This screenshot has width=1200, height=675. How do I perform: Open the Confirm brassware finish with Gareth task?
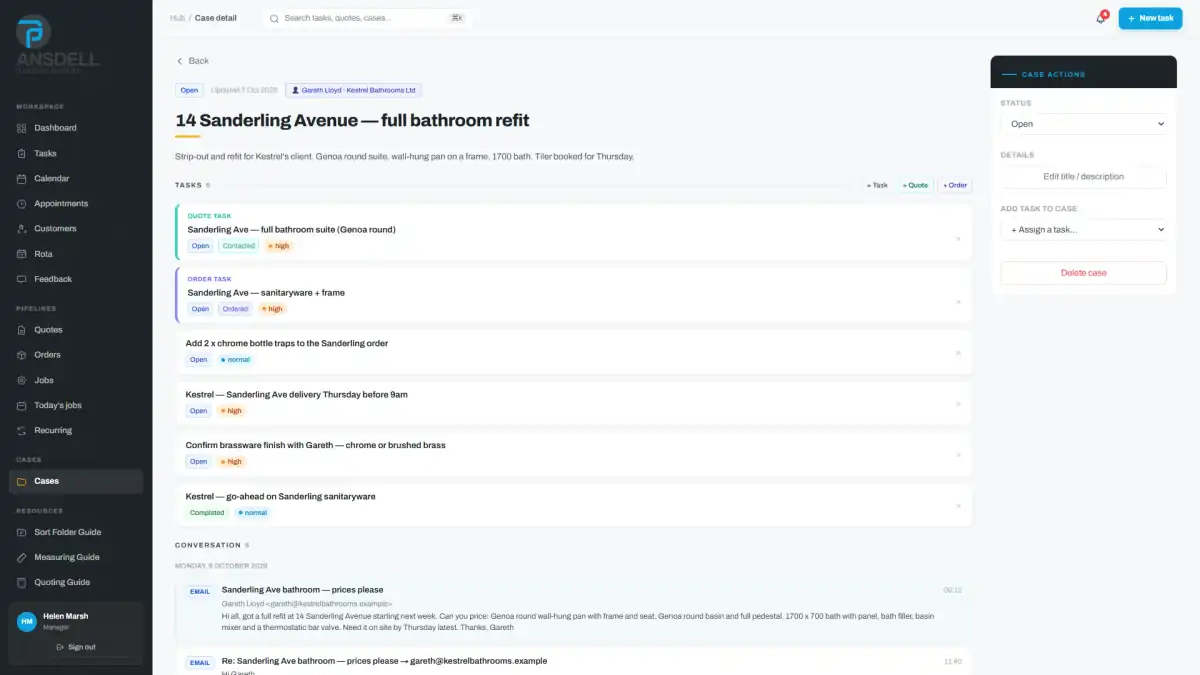tap(573, 454)
